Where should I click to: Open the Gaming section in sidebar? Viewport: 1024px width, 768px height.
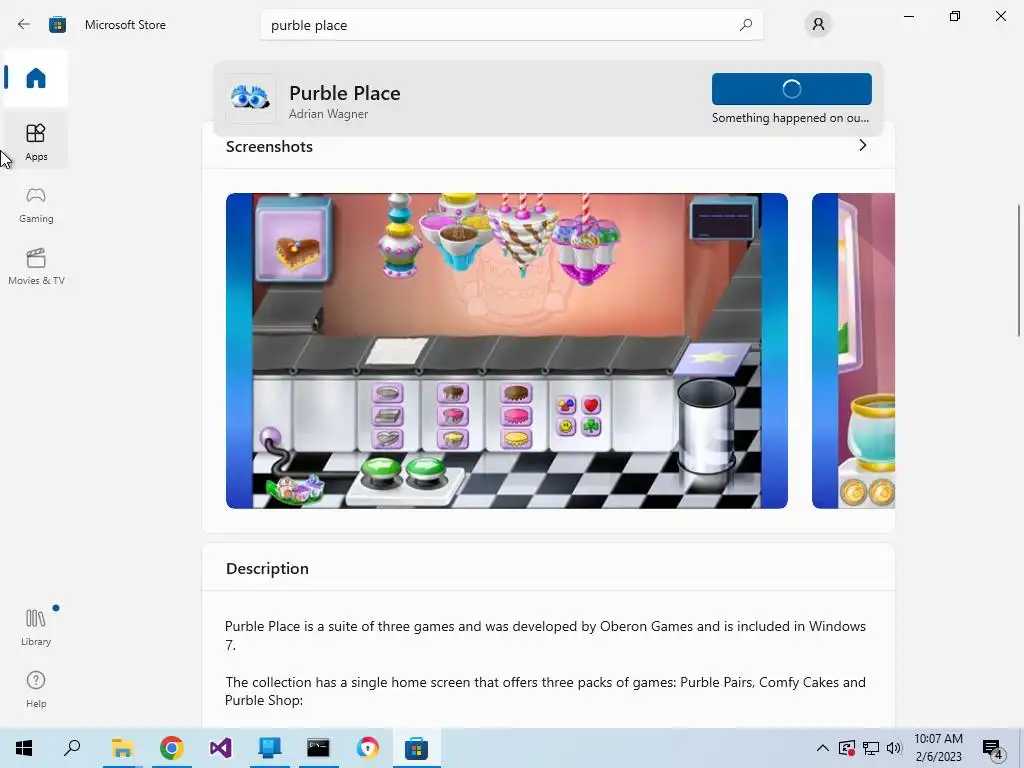coord(36,204)
